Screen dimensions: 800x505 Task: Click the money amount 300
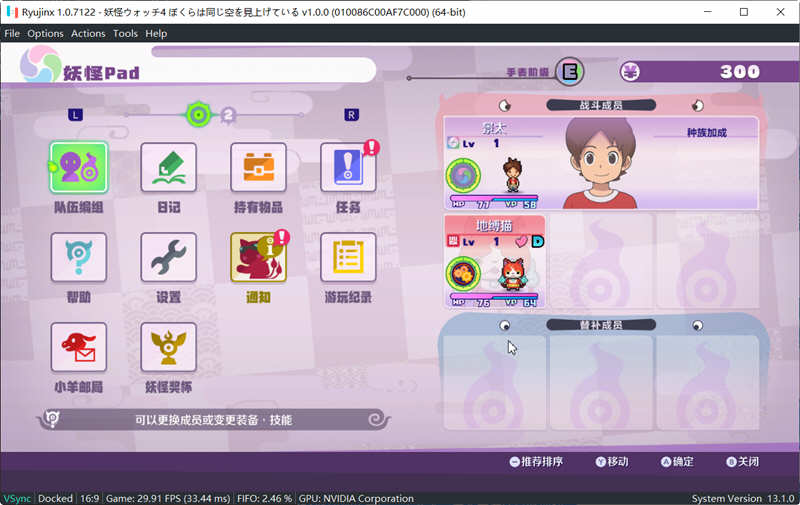pos(740,71)
